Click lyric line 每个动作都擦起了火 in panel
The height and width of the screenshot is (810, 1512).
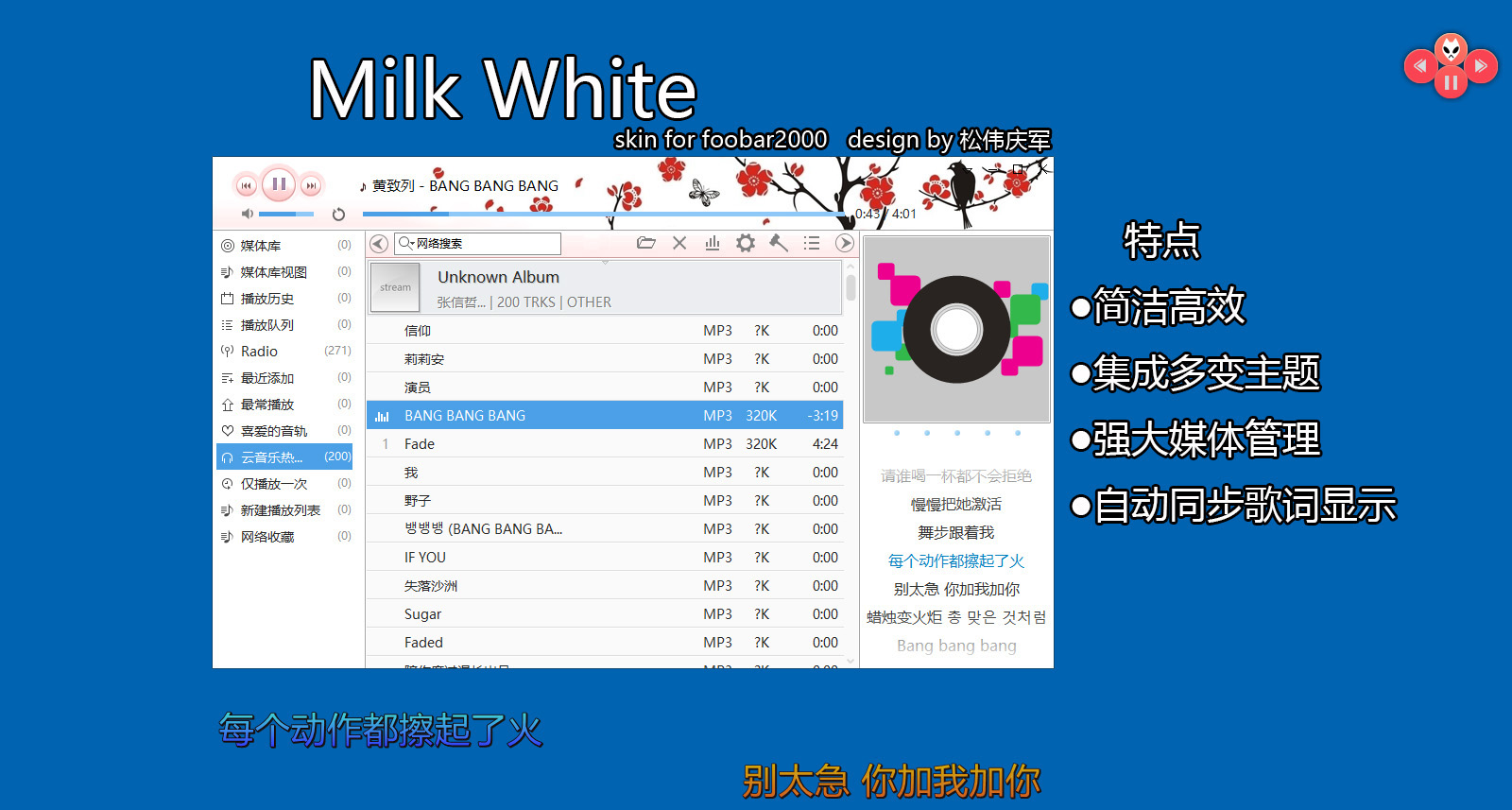[x=956, y=561]
